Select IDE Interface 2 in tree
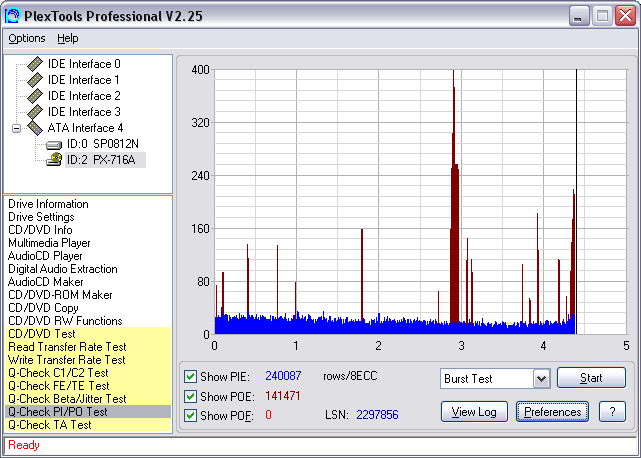Viewport: 641px width, 458px height. [84, 96]
